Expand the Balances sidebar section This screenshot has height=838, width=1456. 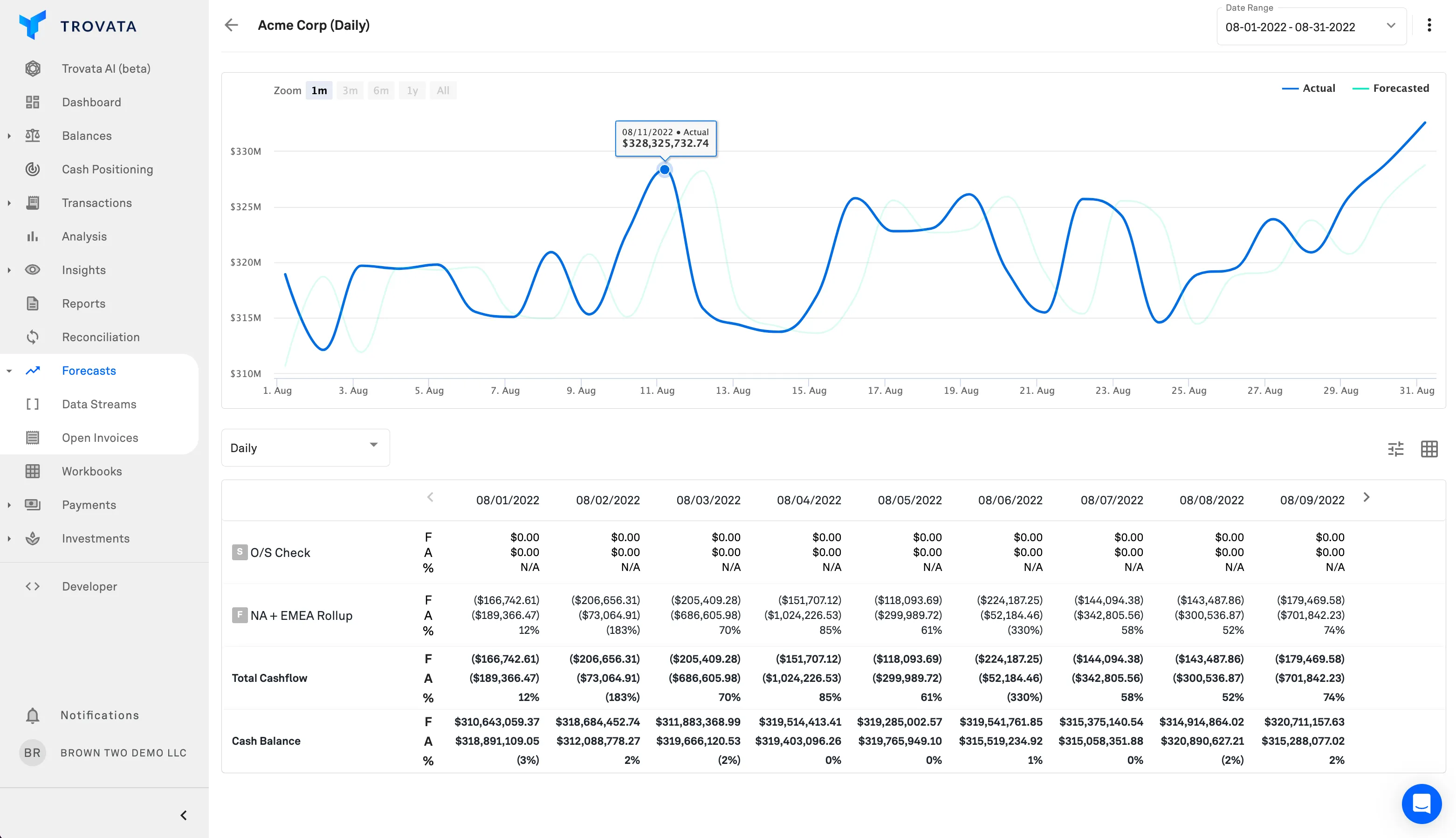pos(9,136)
